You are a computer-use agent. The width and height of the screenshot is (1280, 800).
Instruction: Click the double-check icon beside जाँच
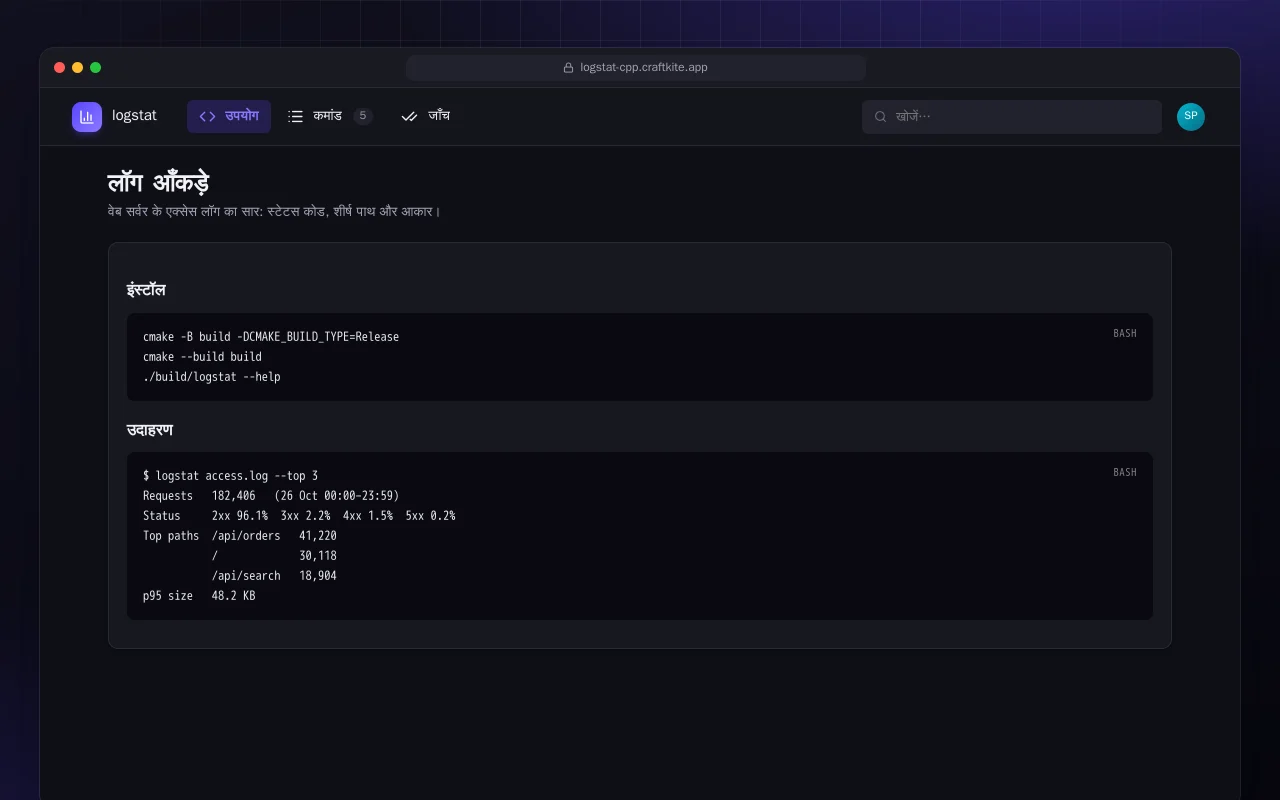click(409, 116)
